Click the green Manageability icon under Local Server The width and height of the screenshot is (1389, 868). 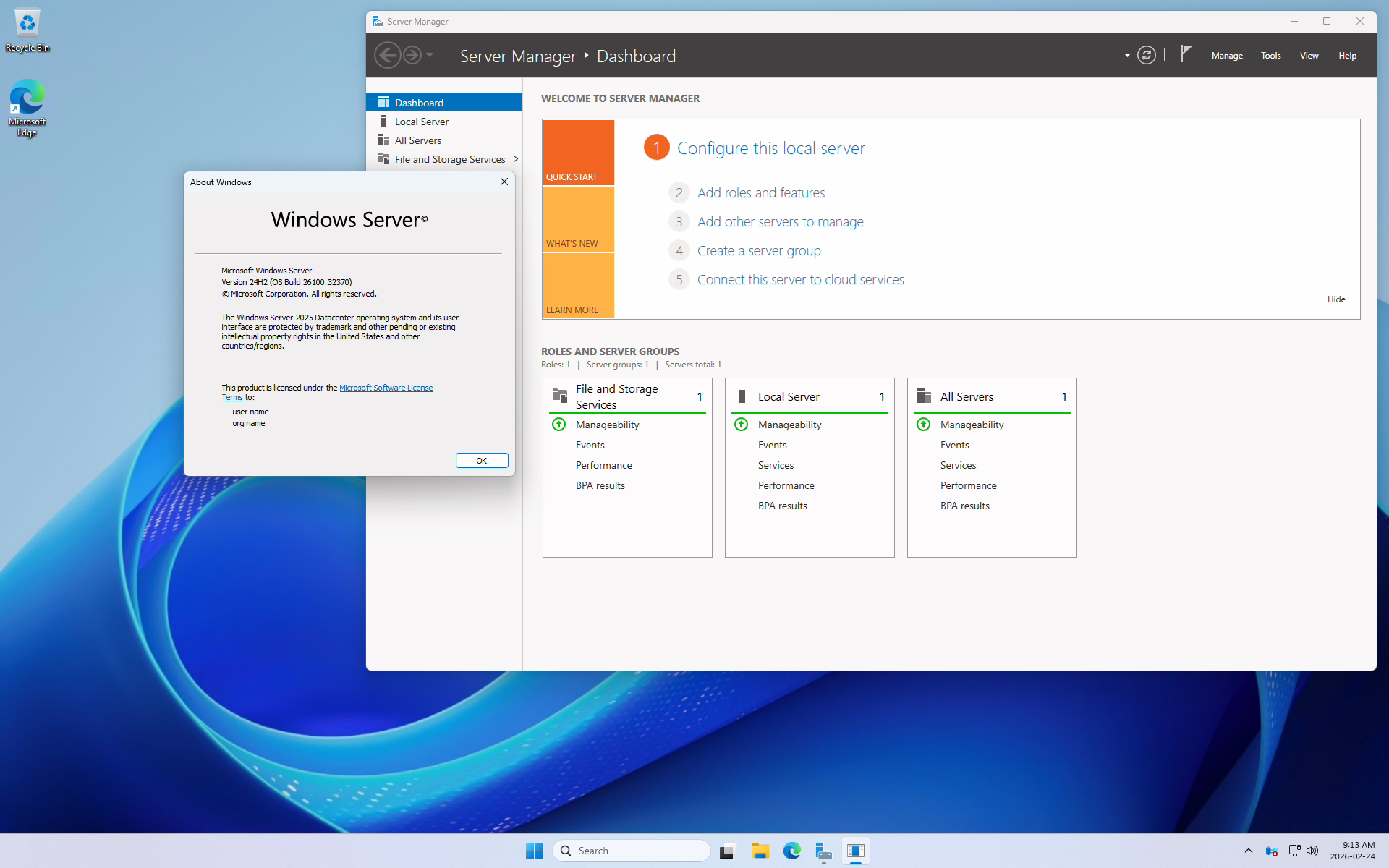point(741,425)
